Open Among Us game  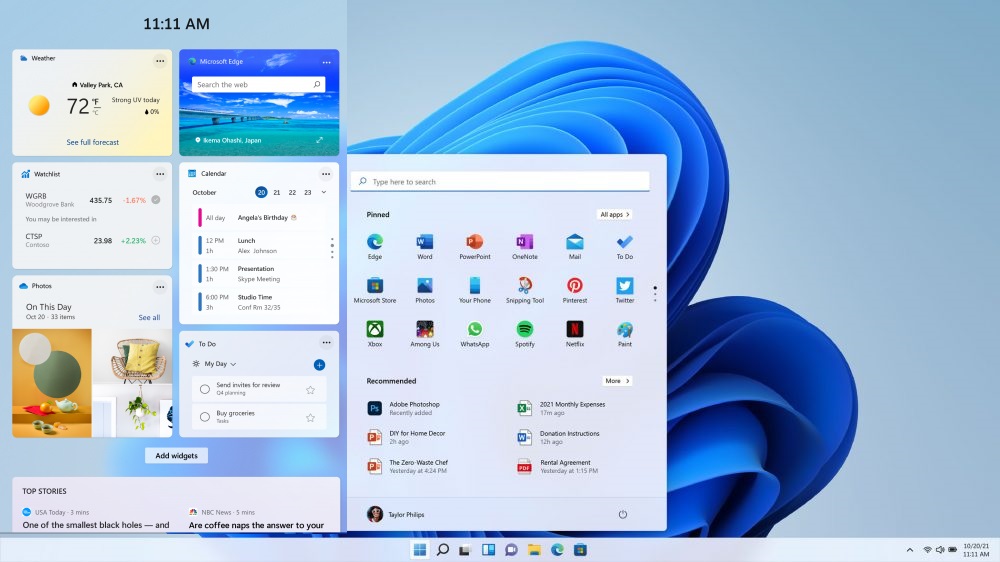point(425,334)
